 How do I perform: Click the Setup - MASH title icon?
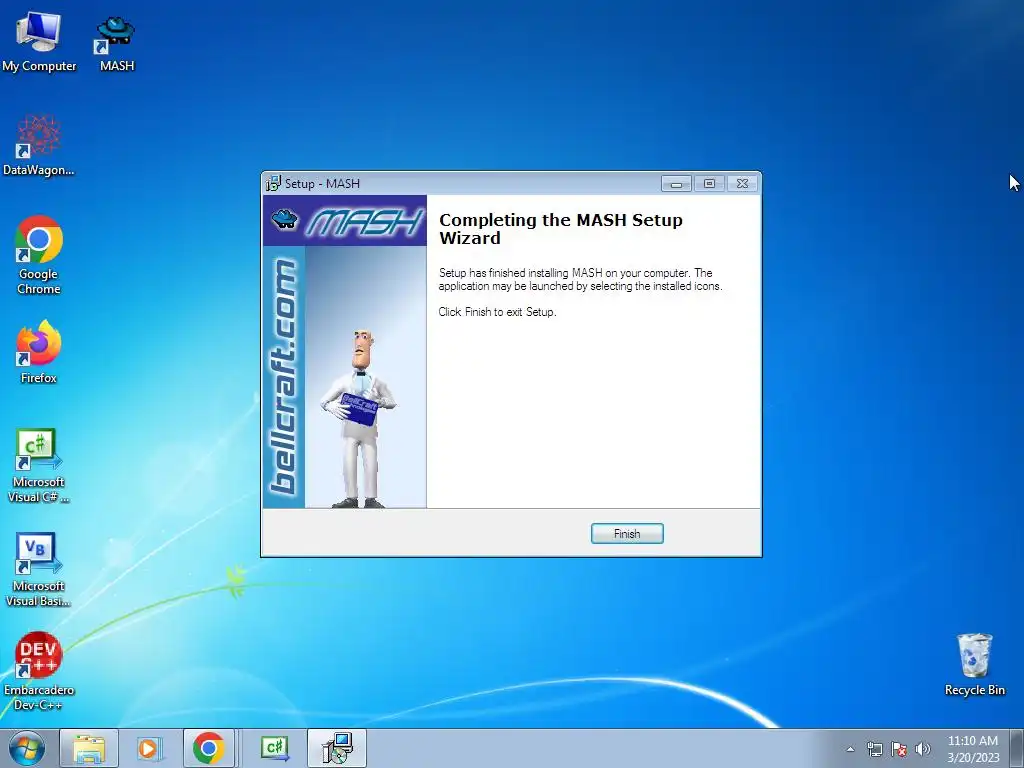(x=273, y=184)
